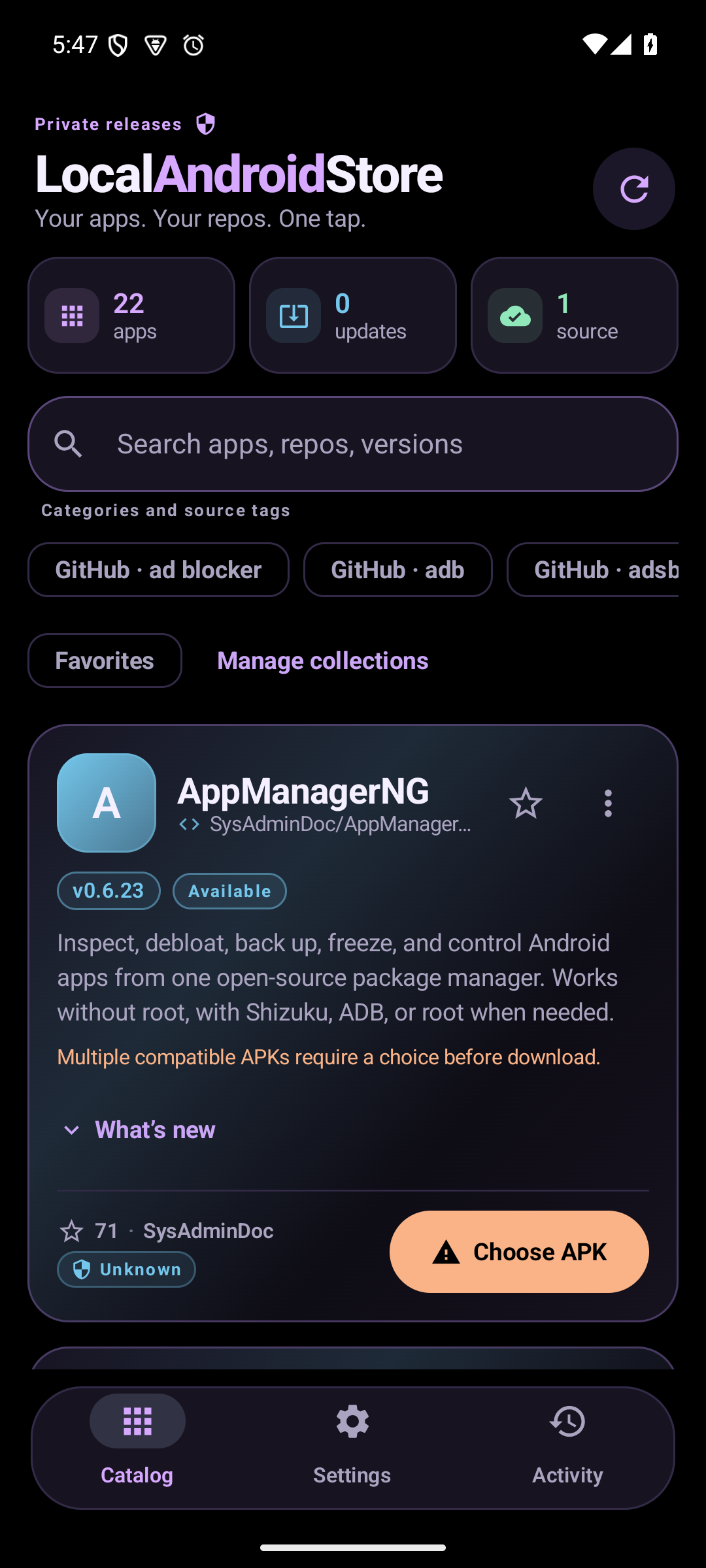Tap the alarm clock status bar icon

[x=193, y=44]
